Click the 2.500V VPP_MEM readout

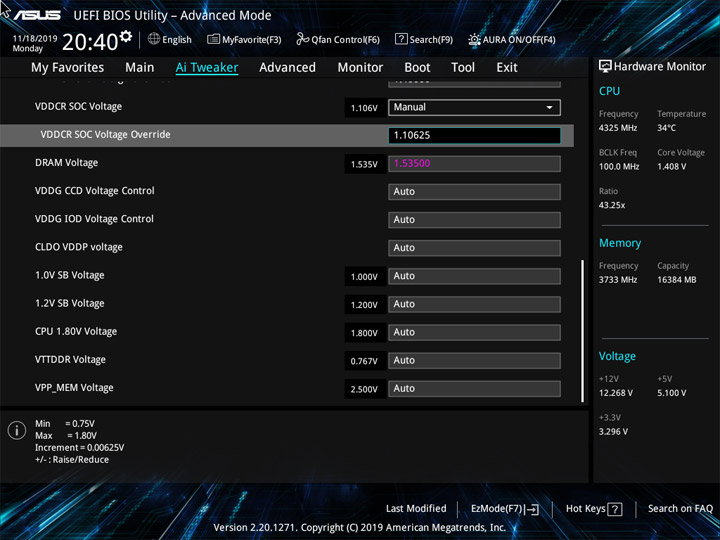tap(364, 389)
